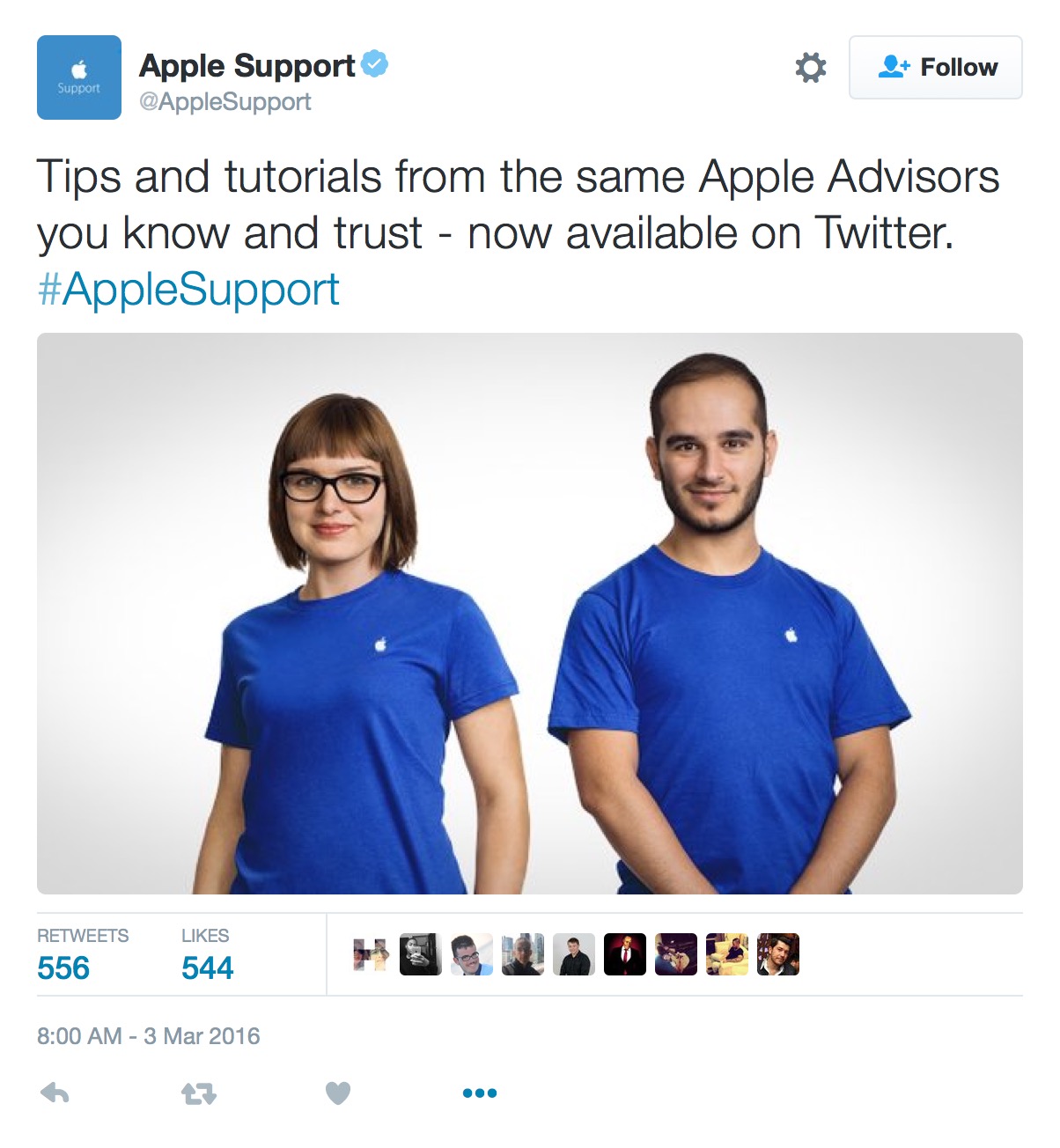Screen dimensions: 1060x1148
Task: View the 556 retweets list
Action: [83, 955]
